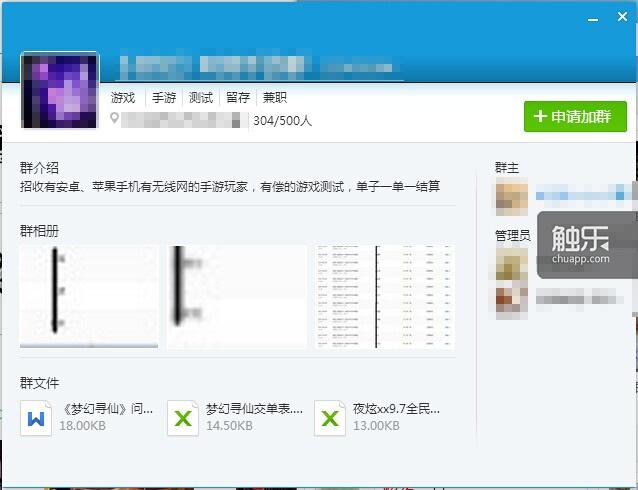The image size is (638, 490).
Task: Open the Excel icon for 梦幻寻仙交单表 file
Action: tap(182, 417)
